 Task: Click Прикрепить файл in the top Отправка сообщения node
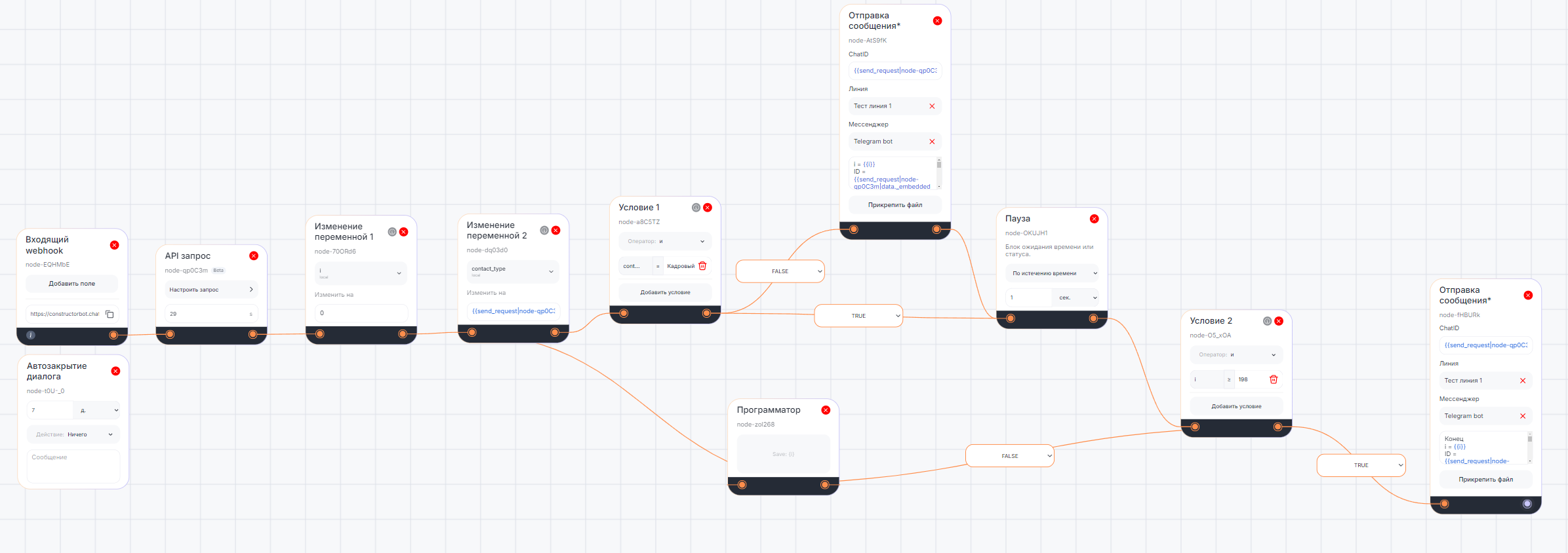click(895, 205)
